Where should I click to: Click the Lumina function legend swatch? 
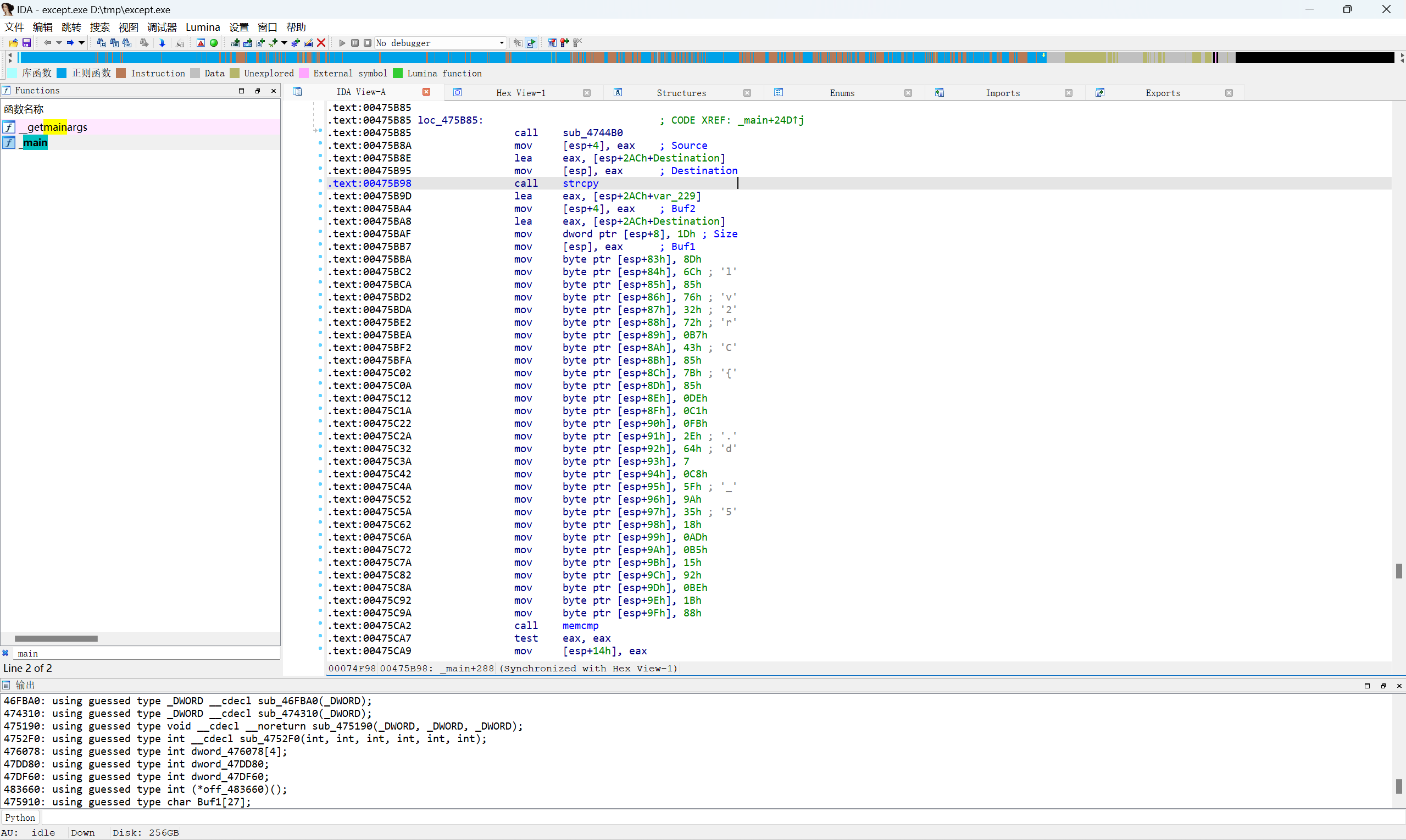click(x=397, y=73)
